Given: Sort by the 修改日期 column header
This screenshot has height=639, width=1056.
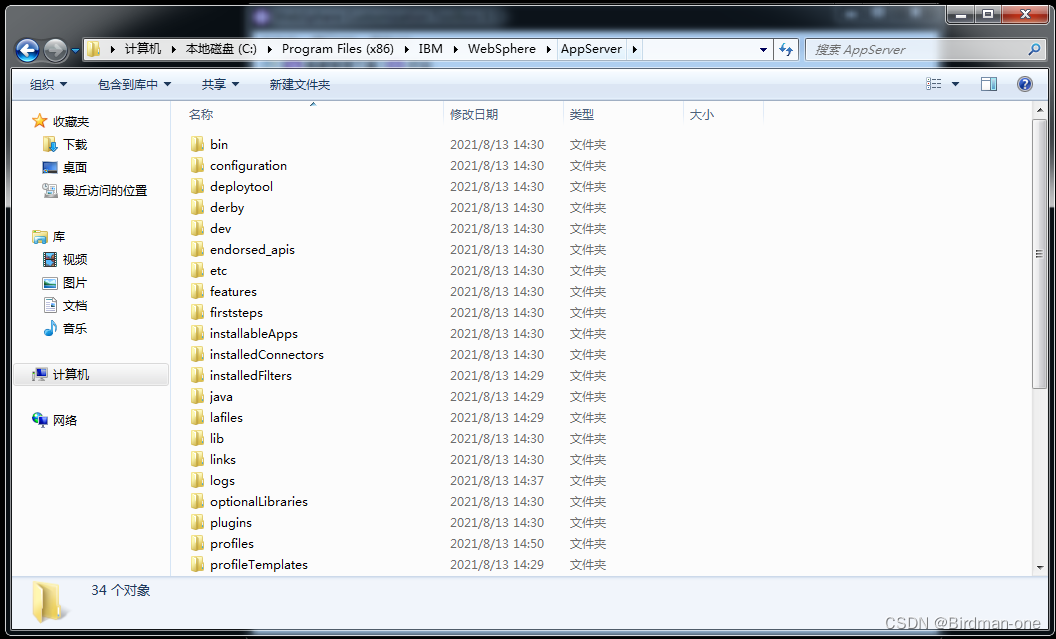Looking at the screenshot, I should coord(474,114).
